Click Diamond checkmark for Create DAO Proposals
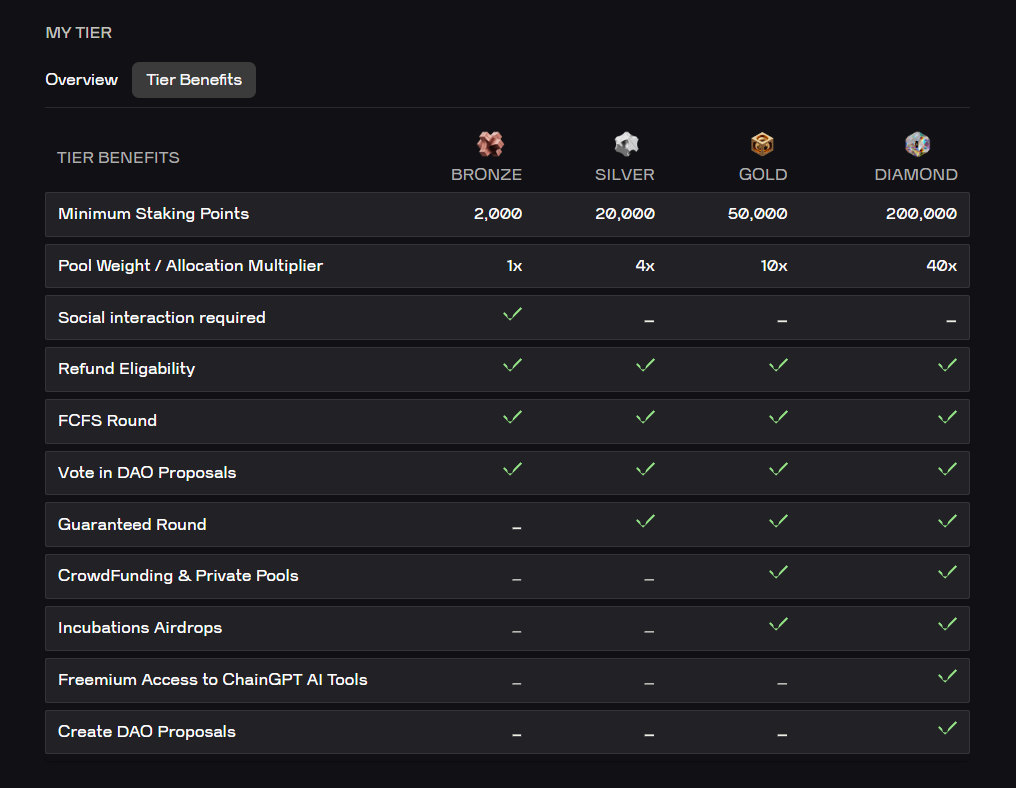 pos(947,728)
